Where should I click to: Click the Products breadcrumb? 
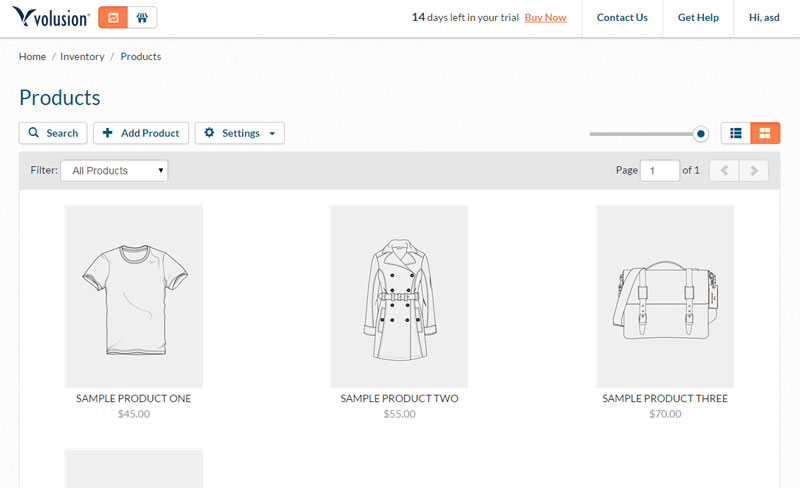click(x=141, y=57)
